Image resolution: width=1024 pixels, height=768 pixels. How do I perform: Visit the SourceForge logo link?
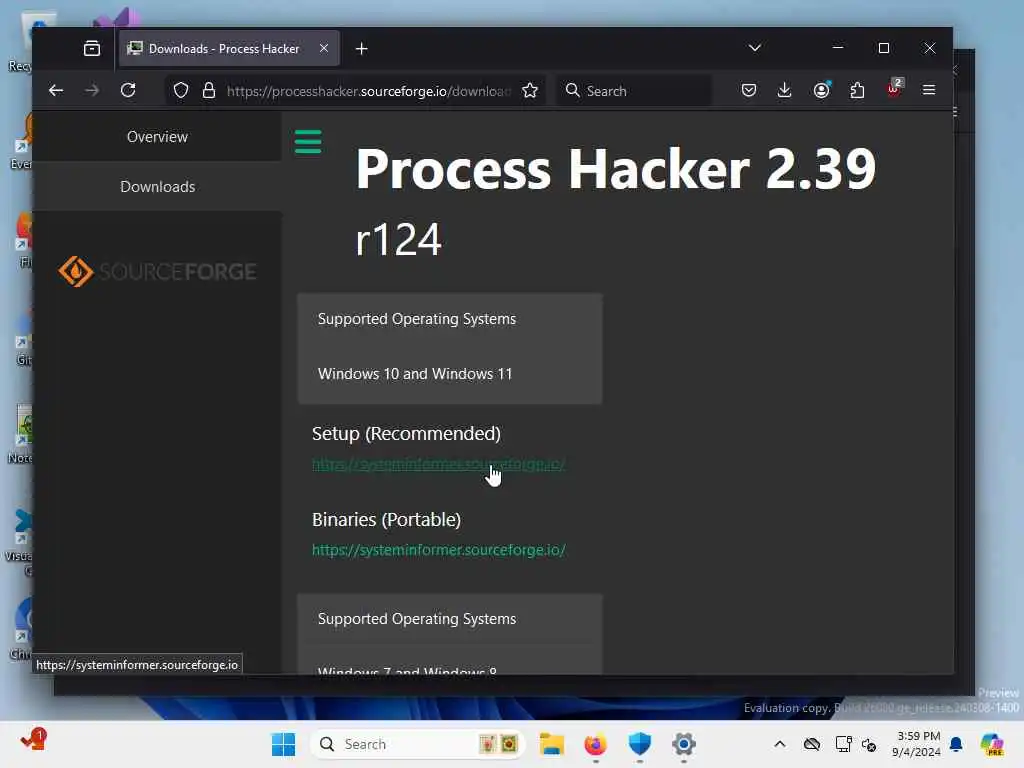pyautogui.click(x=157, y=271)
